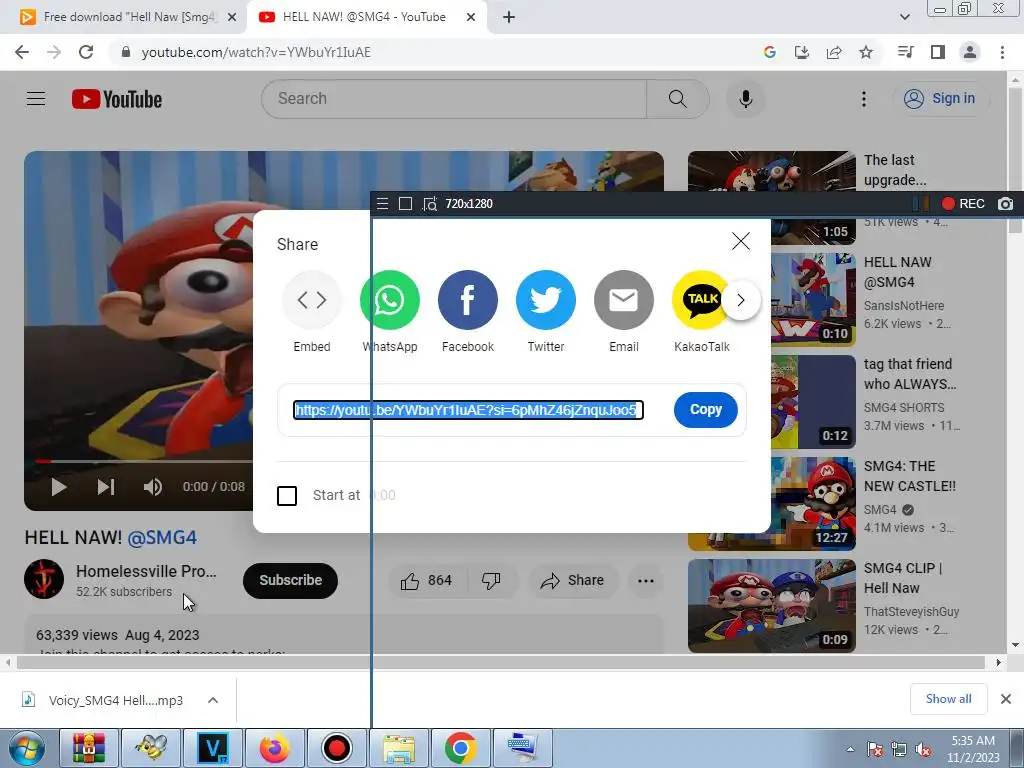Show all downloads
The image size is (1024, 768).
948,699
